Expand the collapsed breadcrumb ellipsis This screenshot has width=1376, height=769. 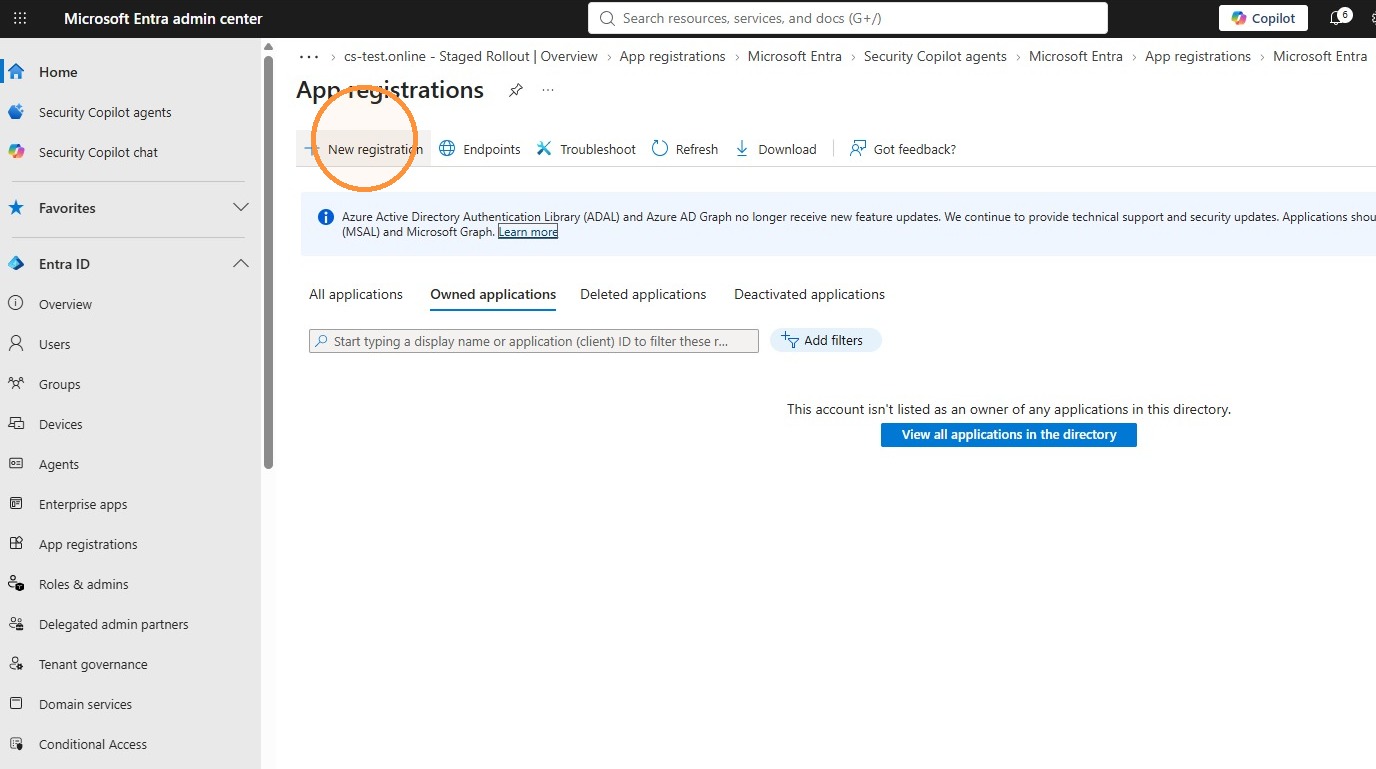tap(309, 57)
